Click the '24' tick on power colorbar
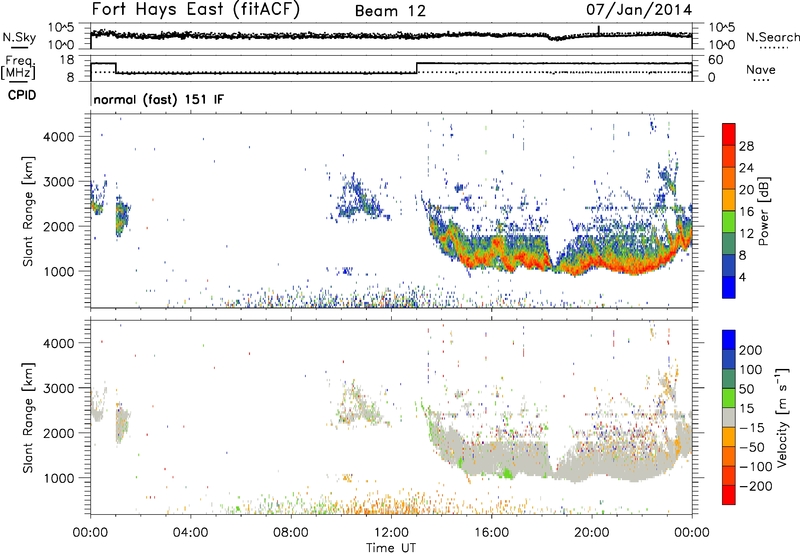Screen dimensions: 800x554 tap(746, 168)
